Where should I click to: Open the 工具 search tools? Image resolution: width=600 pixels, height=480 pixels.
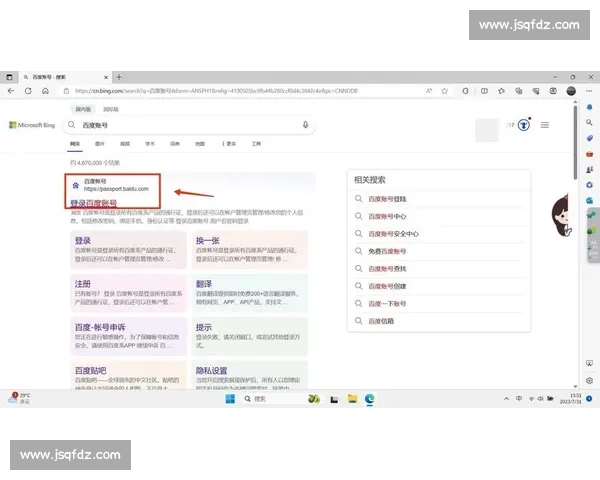pyautogui.click(x=256, y=144)
